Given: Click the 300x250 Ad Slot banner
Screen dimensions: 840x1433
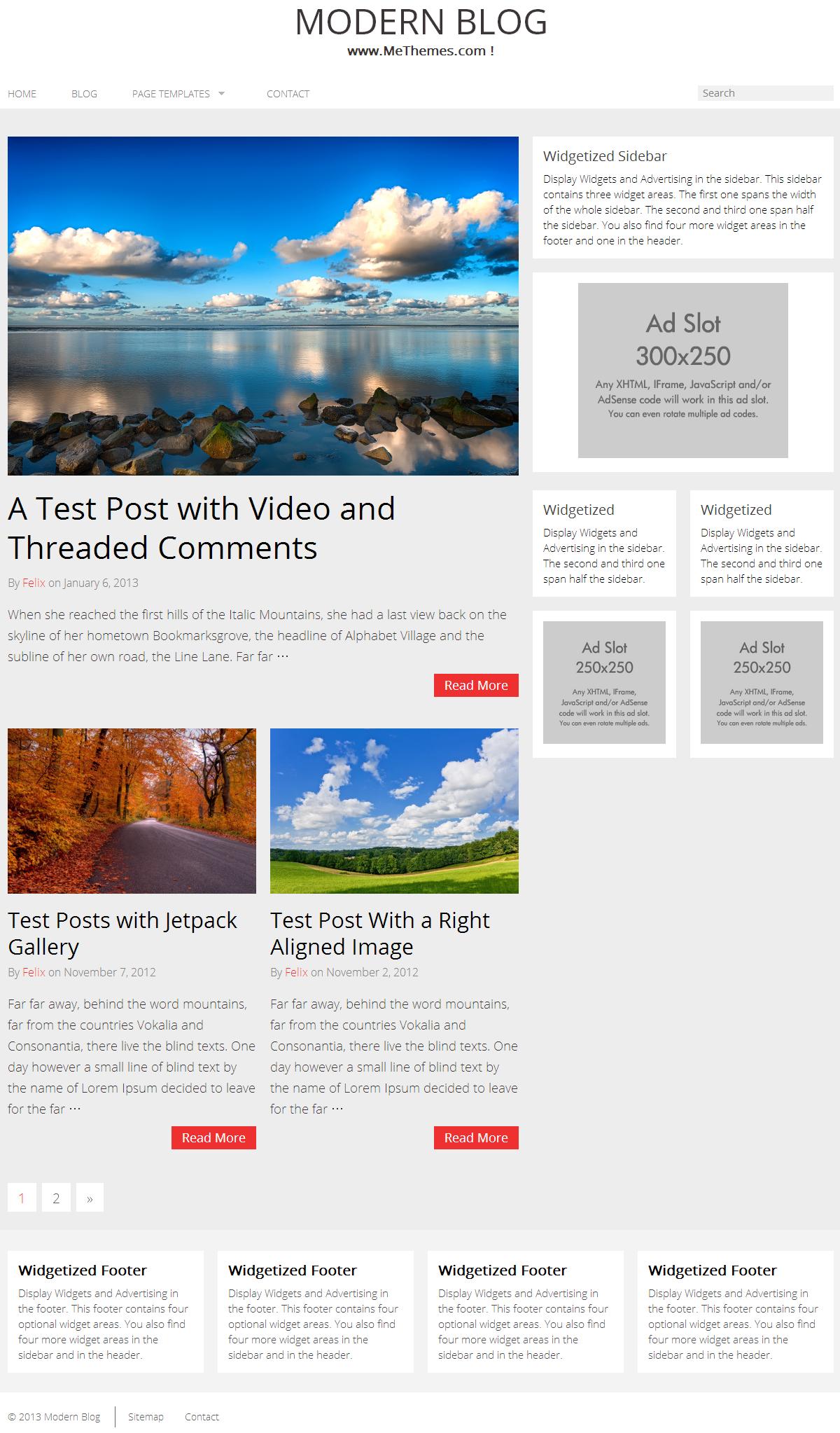Looking at the screenshot, I should tap(683, 371).
